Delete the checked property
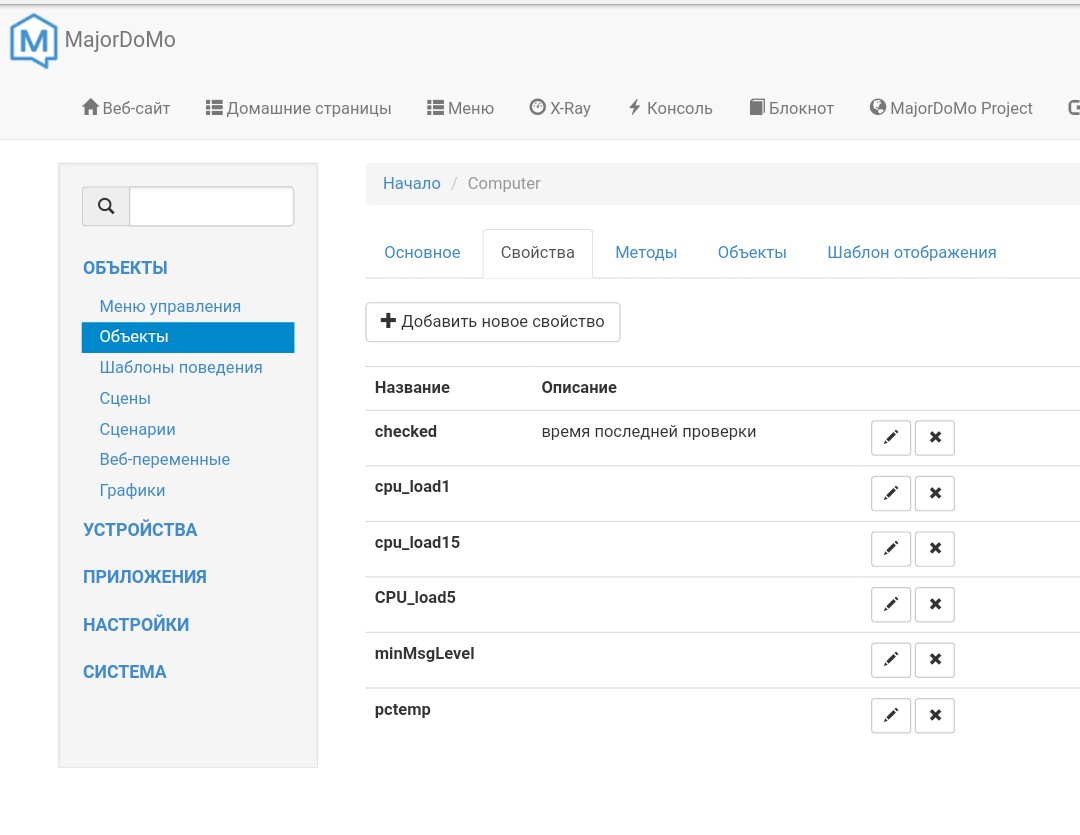The image size is (1080, 835). click(935, 438)
